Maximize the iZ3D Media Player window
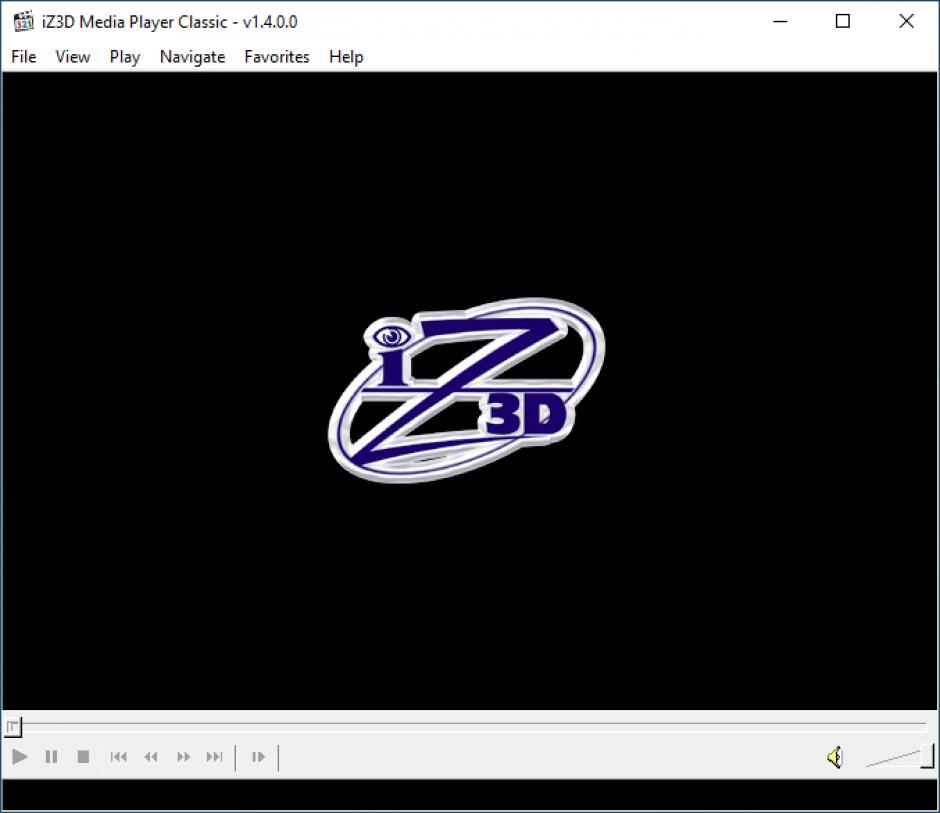This screenshot has width=940, height=813. coord(843,22)
